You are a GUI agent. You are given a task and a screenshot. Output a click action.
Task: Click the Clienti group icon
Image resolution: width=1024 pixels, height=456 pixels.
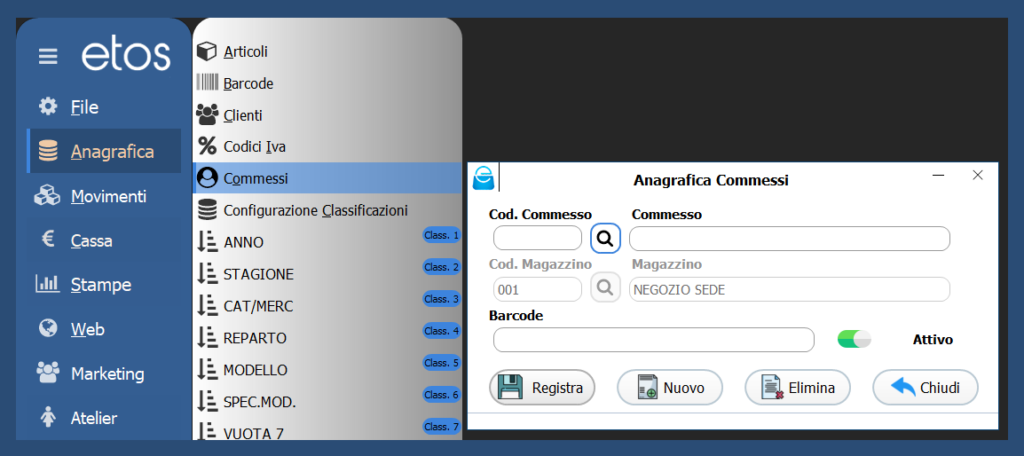click(x=207, y=115)
